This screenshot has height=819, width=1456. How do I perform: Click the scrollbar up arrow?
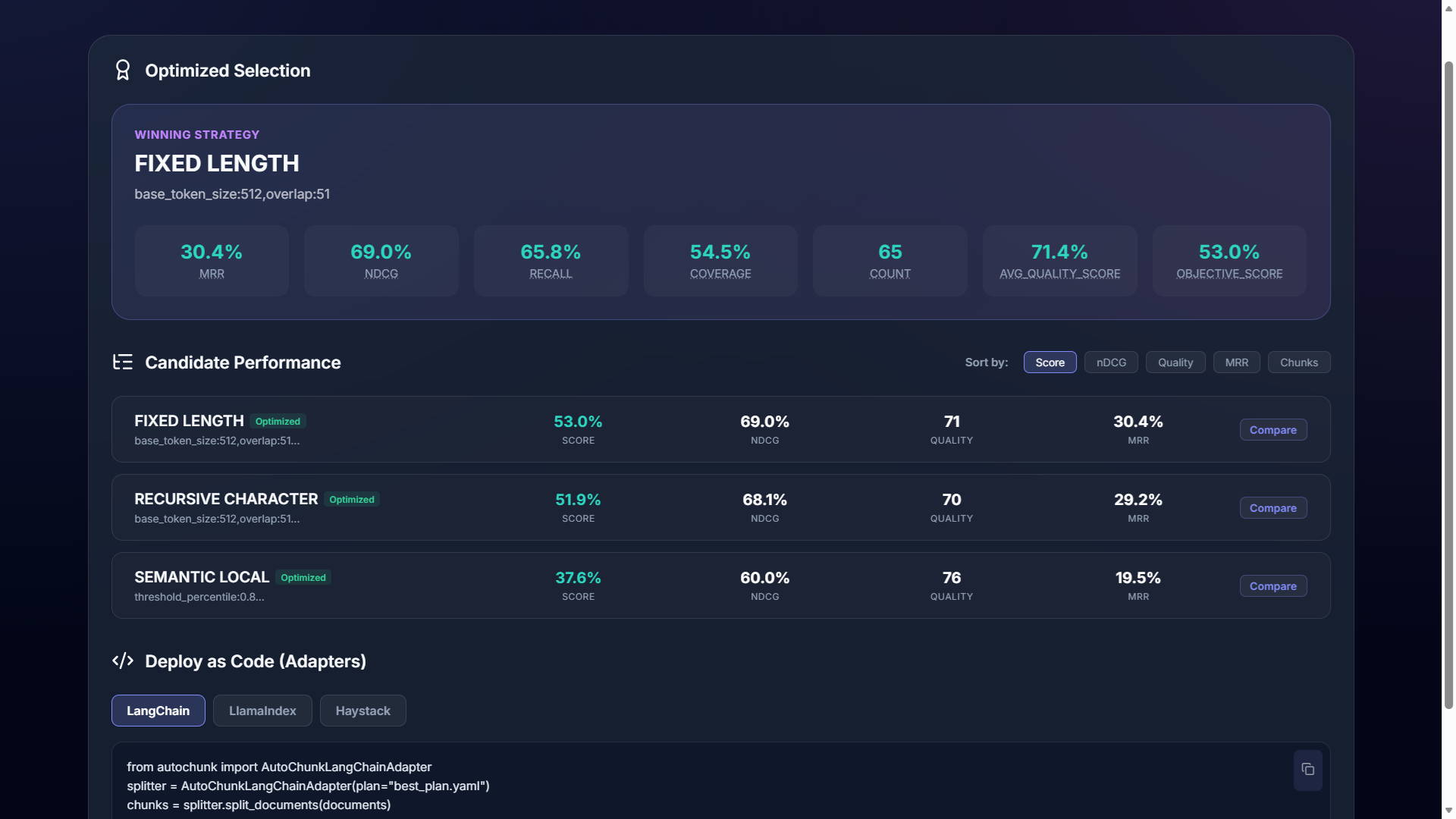(x=1448, y=8)
